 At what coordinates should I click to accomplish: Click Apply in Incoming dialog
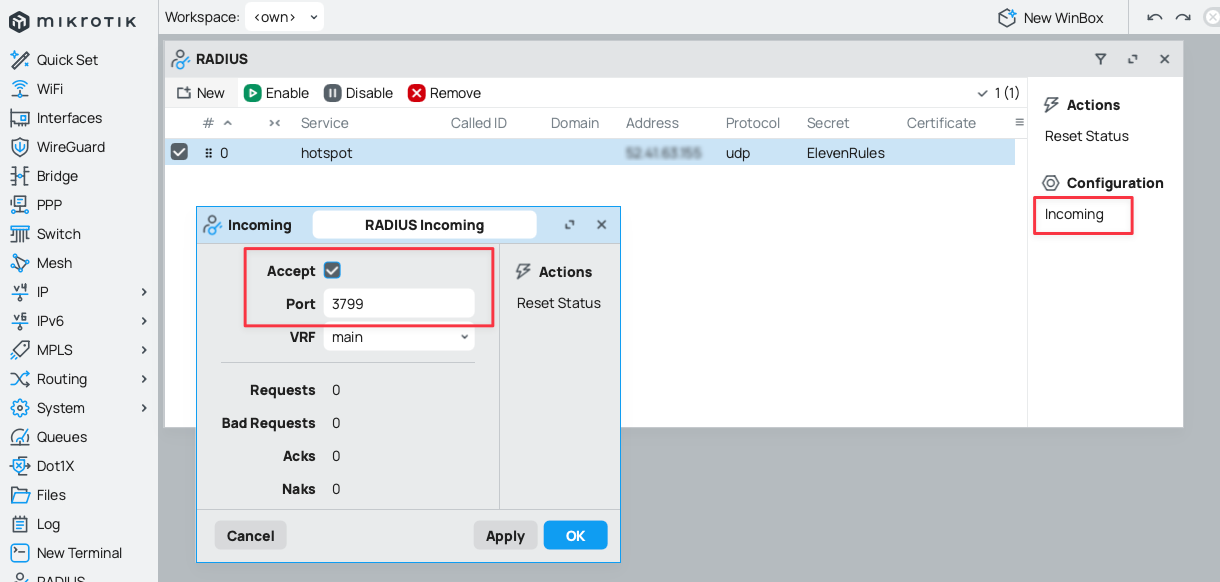(x=505, y=535)
